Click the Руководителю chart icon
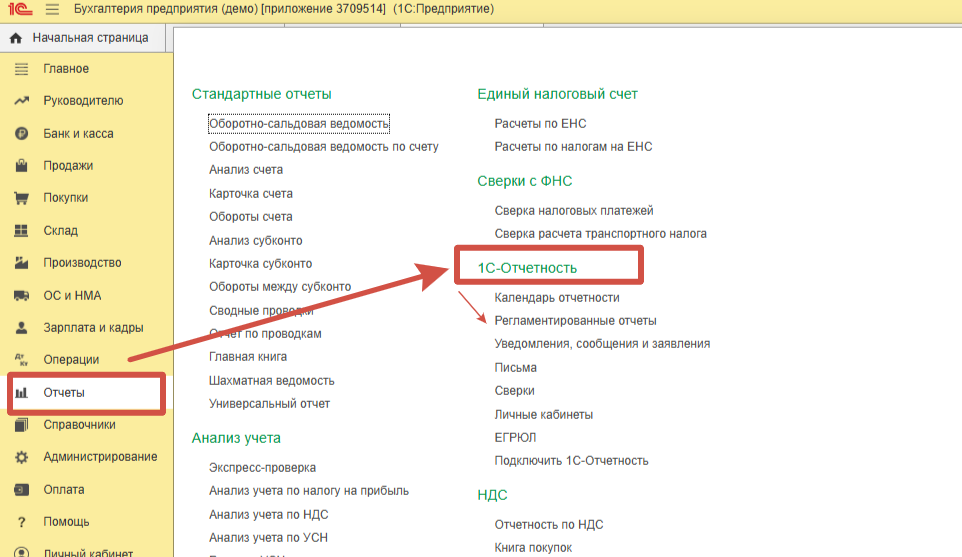The width and height of the screenshot is (962, 557). 21,101
